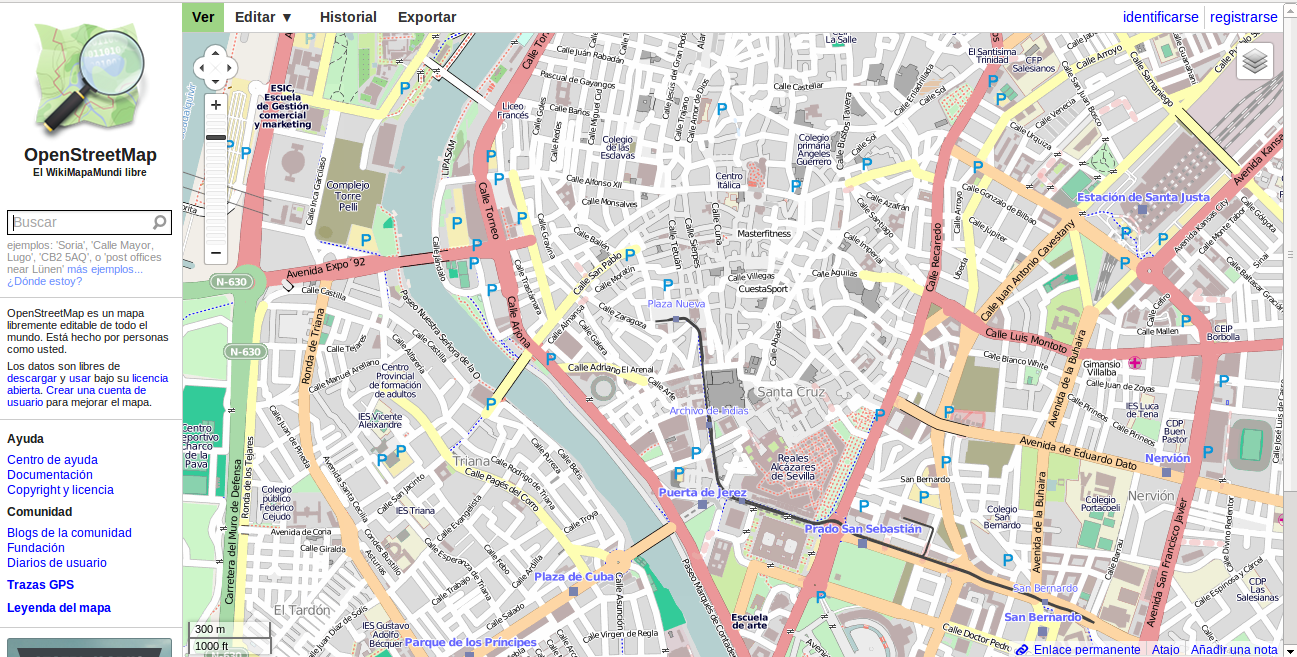Image resolution: width=1297 pixels, height=657 pixels.
Task: Open Leyenda del mapa
Action: point(59,608)
